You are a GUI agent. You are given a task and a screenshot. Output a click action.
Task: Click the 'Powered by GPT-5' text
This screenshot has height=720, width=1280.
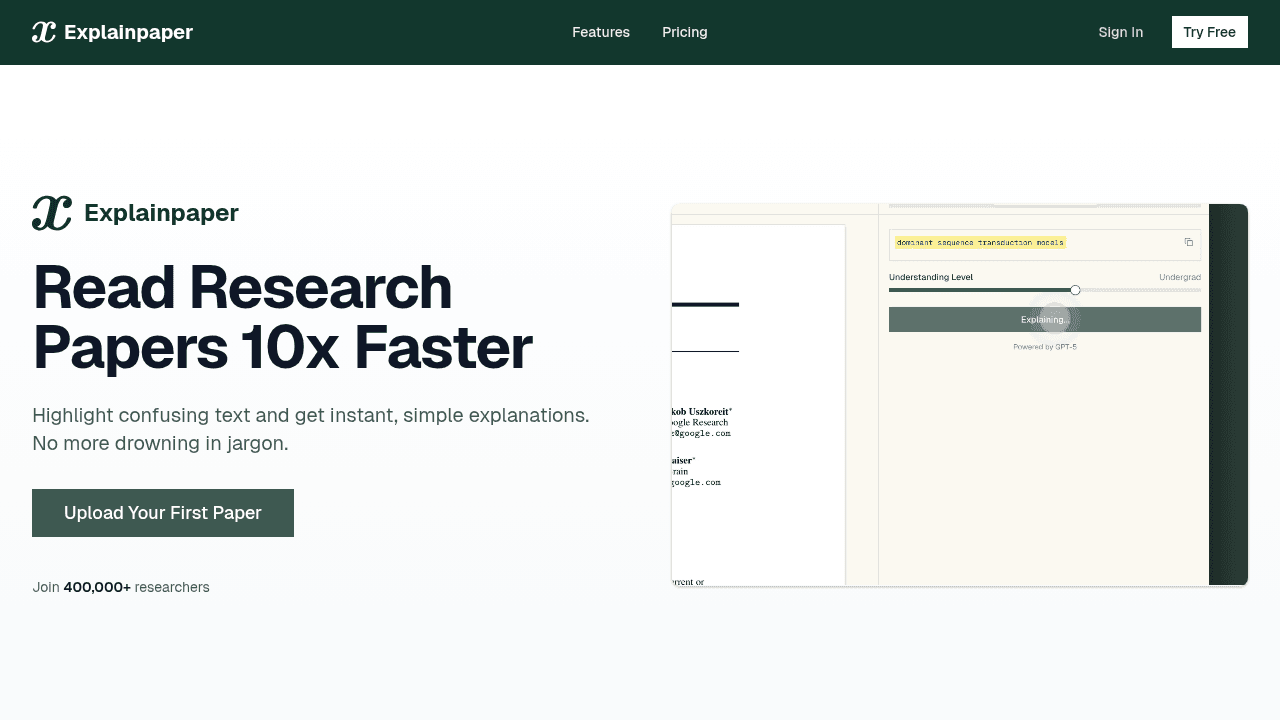[1045, 347]
